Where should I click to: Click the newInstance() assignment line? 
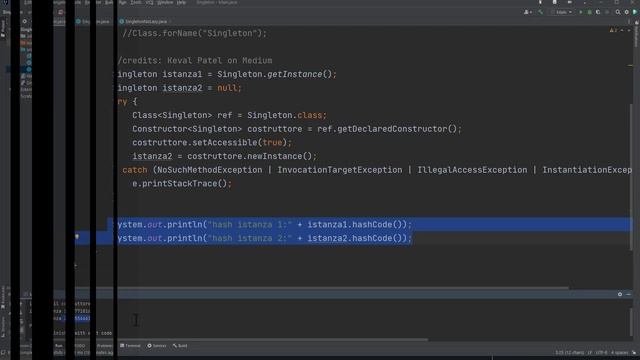(x=224, y=156)
